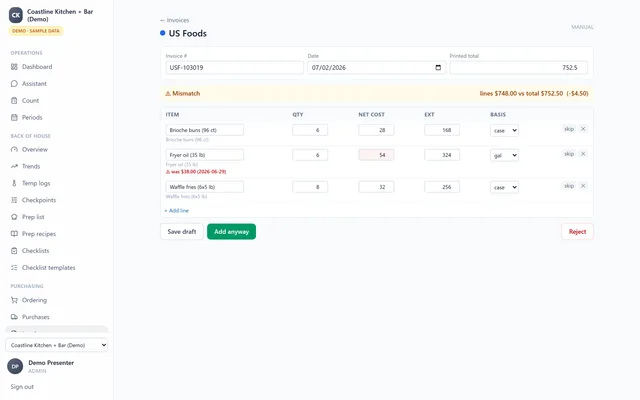The height and width of the screenshot is (400, 640).
Task: Edit Brioche buns quantity field
Action: pyautogui.click(x=310, y=130)
